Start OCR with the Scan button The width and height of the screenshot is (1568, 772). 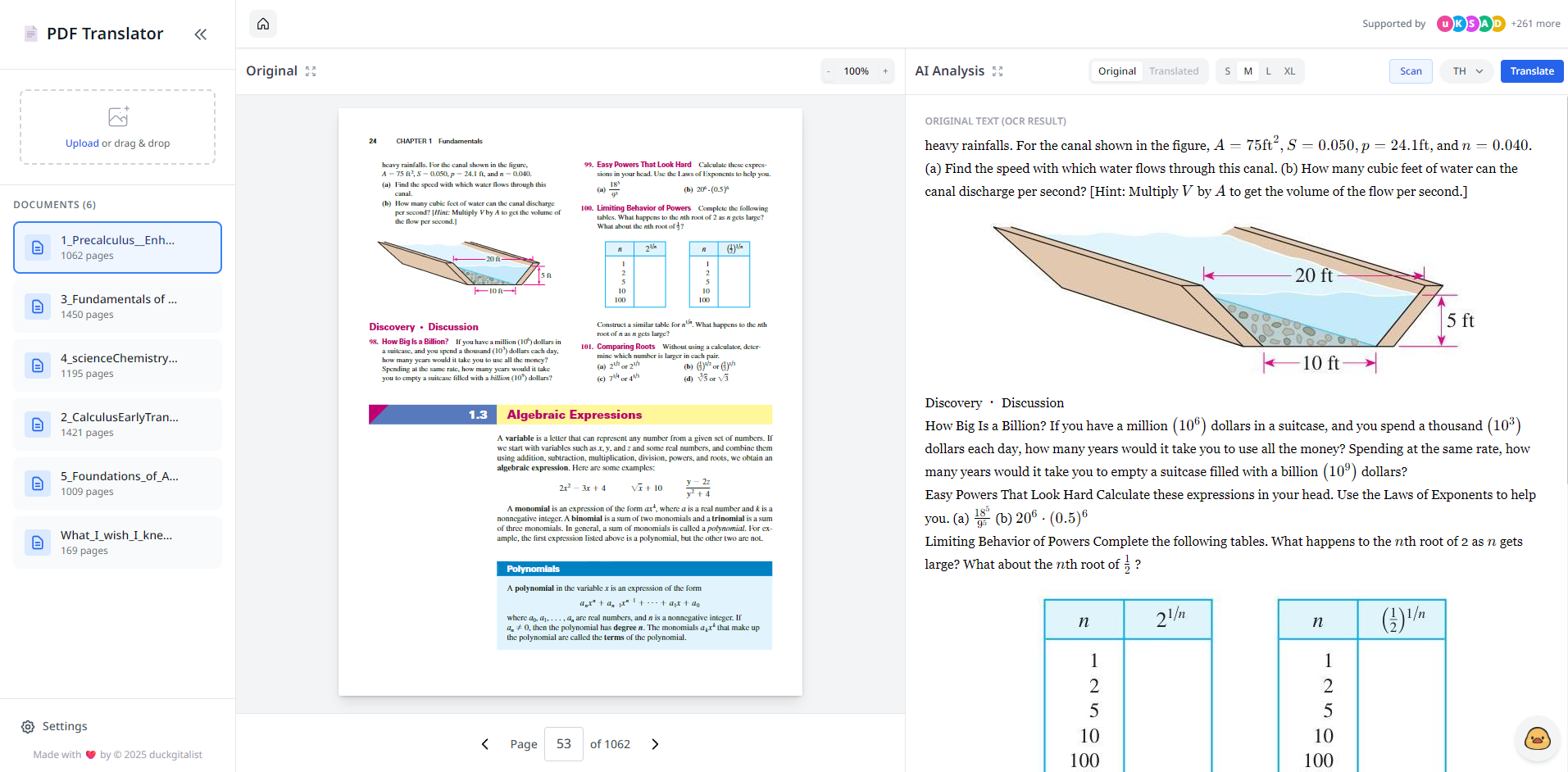point(1411,71)
